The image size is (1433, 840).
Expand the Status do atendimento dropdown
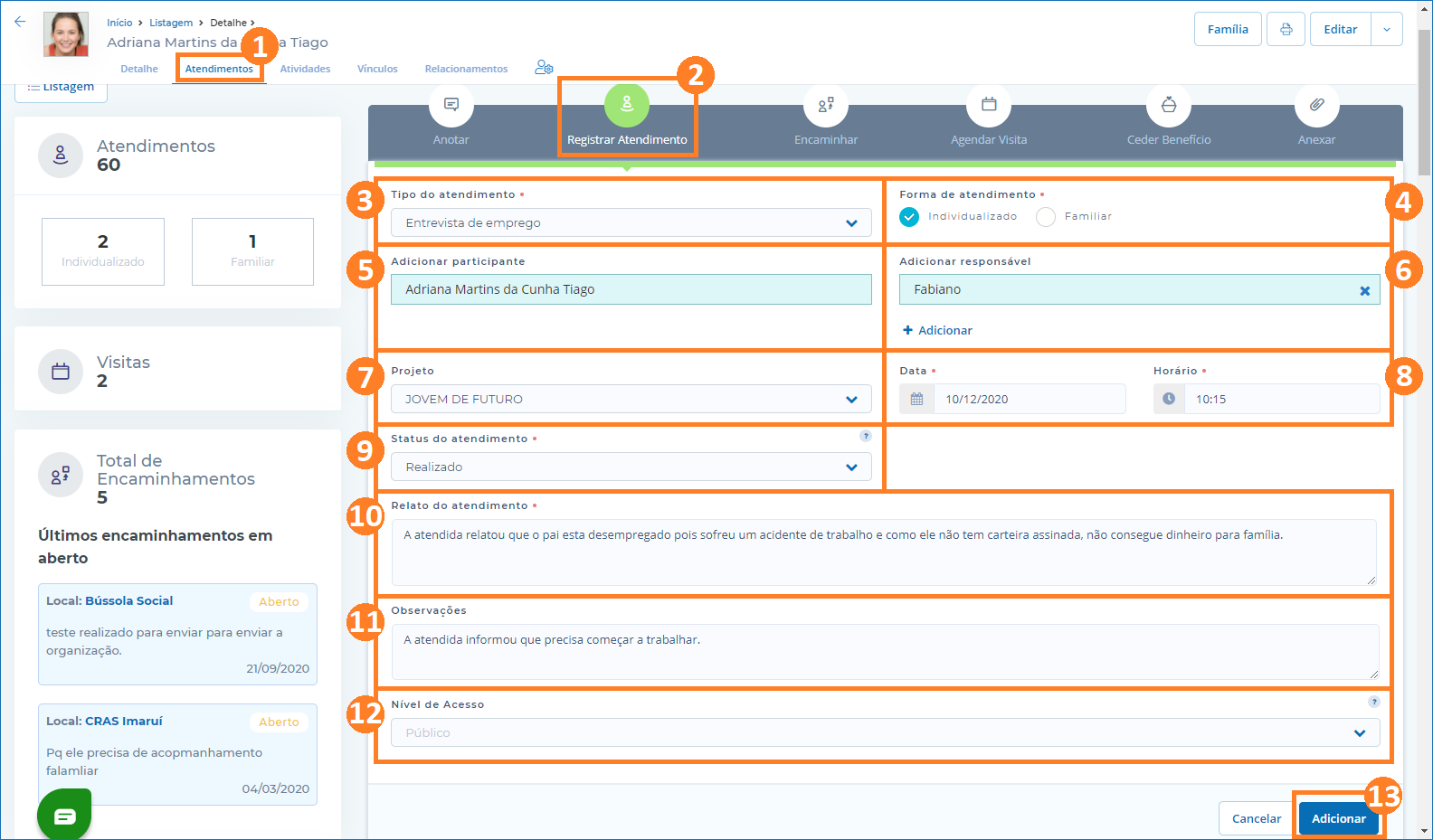631,467
